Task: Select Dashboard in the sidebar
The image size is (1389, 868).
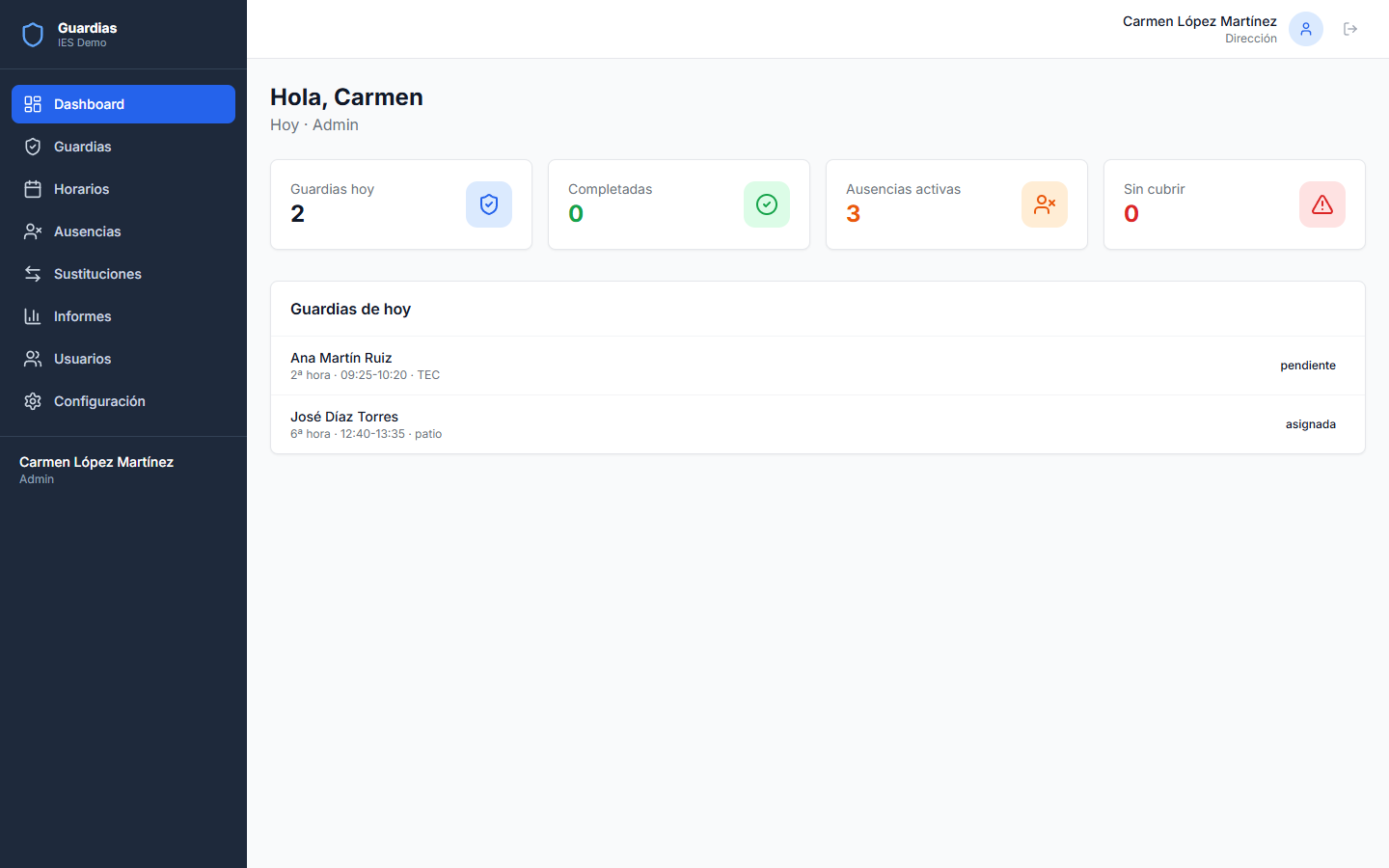Action: click(123, 104)
